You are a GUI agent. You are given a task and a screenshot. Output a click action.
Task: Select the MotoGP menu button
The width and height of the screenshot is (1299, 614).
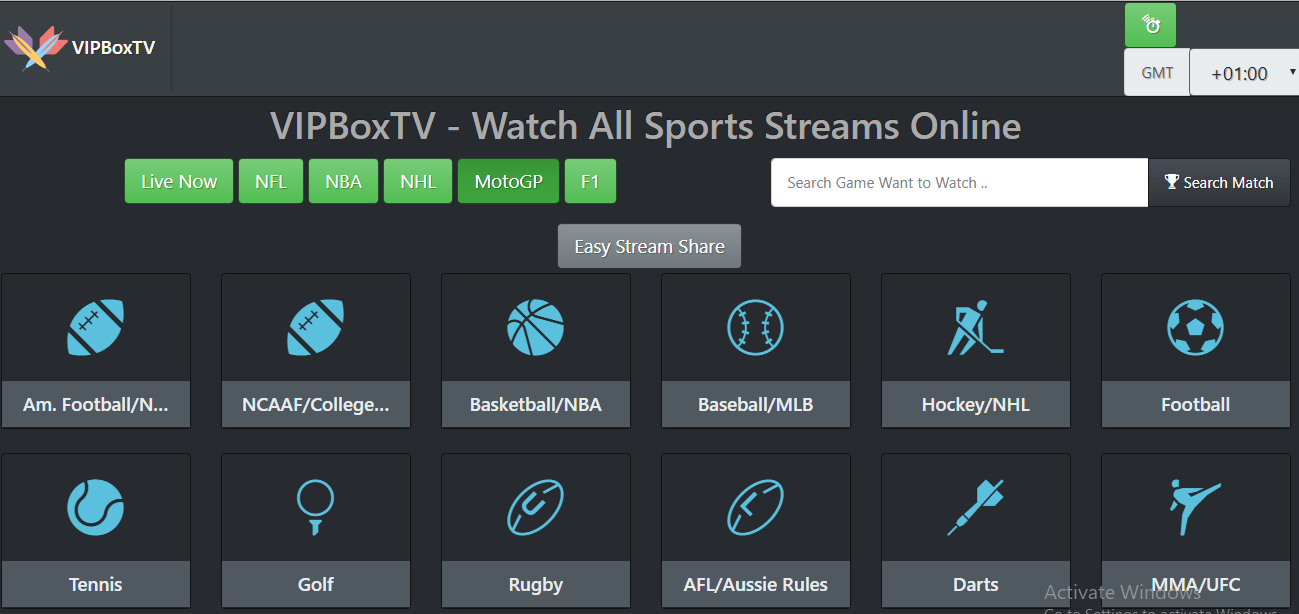509,181
